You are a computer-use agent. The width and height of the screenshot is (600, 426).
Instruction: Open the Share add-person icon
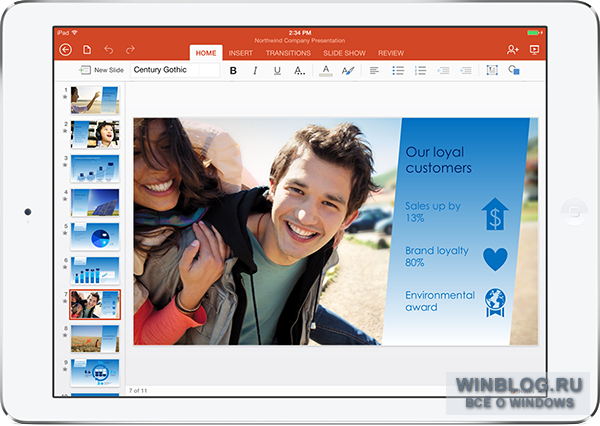pyautogui.click(x=512, y=50)
